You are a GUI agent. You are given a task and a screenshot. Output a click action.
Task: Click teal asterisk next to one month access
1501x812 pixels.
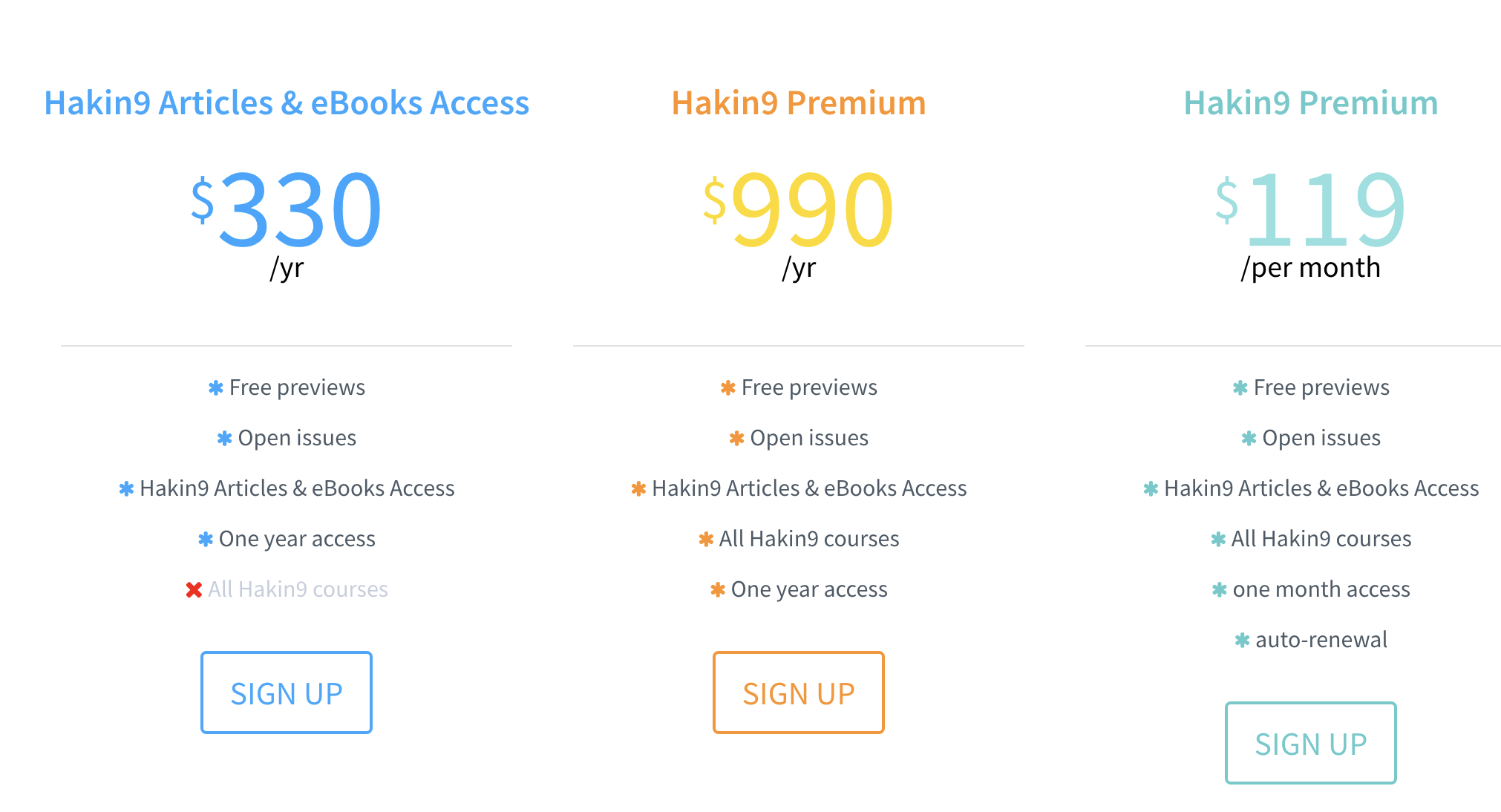(x=1219, y=590)
